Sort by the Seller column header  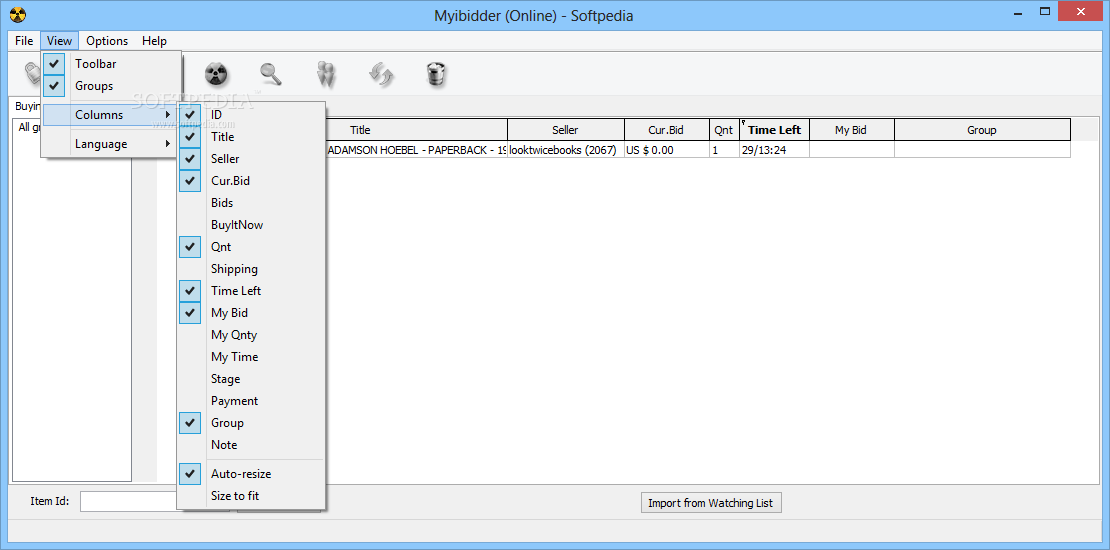pos(566,130)
